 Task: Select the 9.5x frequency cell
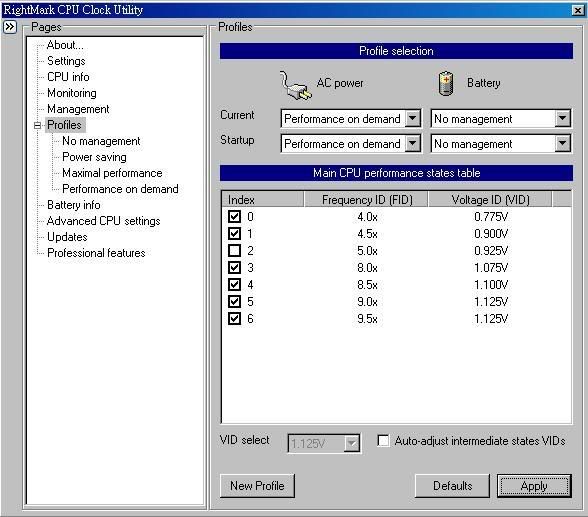pyautogui.click(x=367, y=319)
